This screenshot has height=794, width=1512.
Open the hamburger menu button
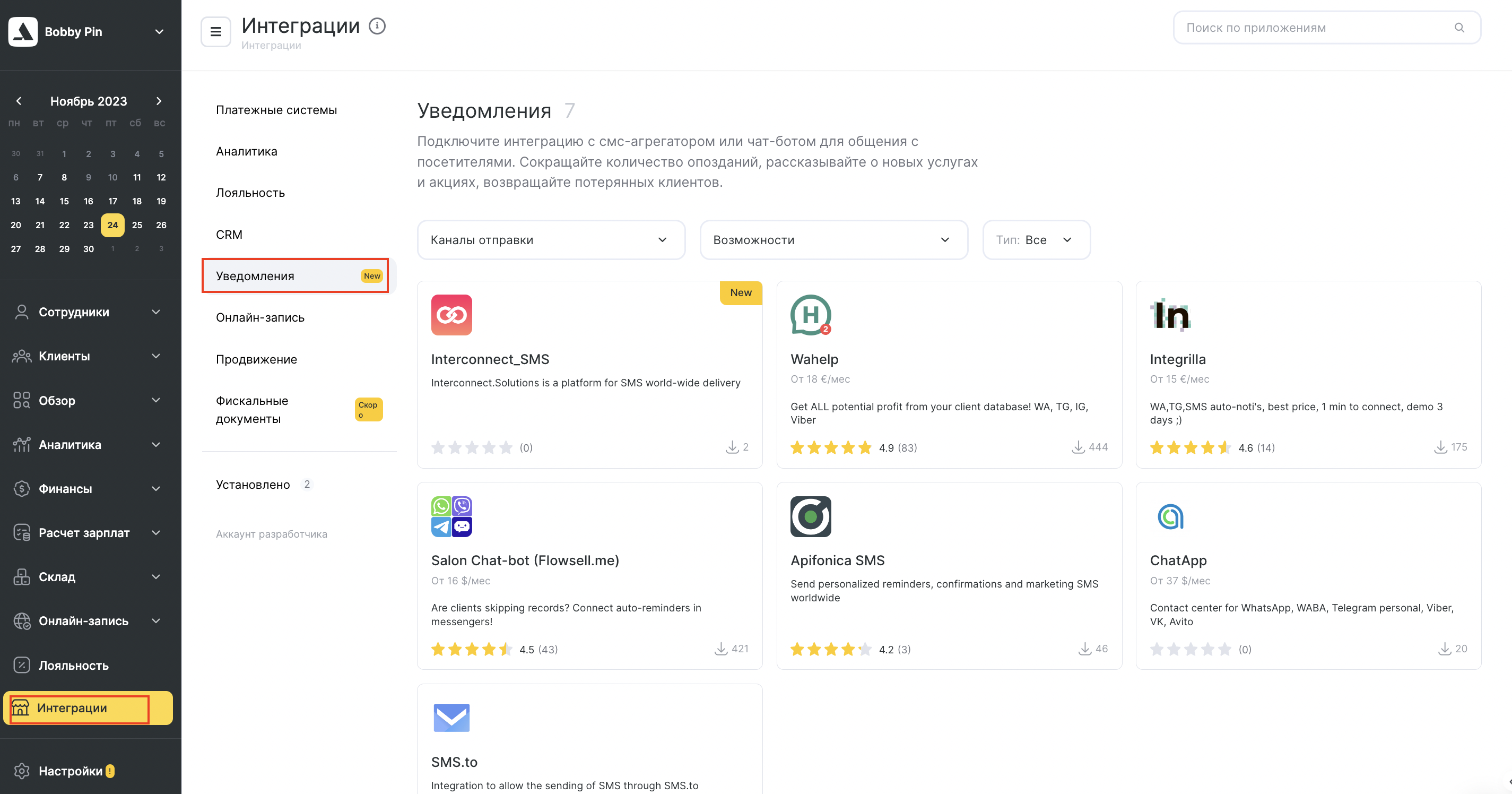pyautogui.click(x=215, y=32)
